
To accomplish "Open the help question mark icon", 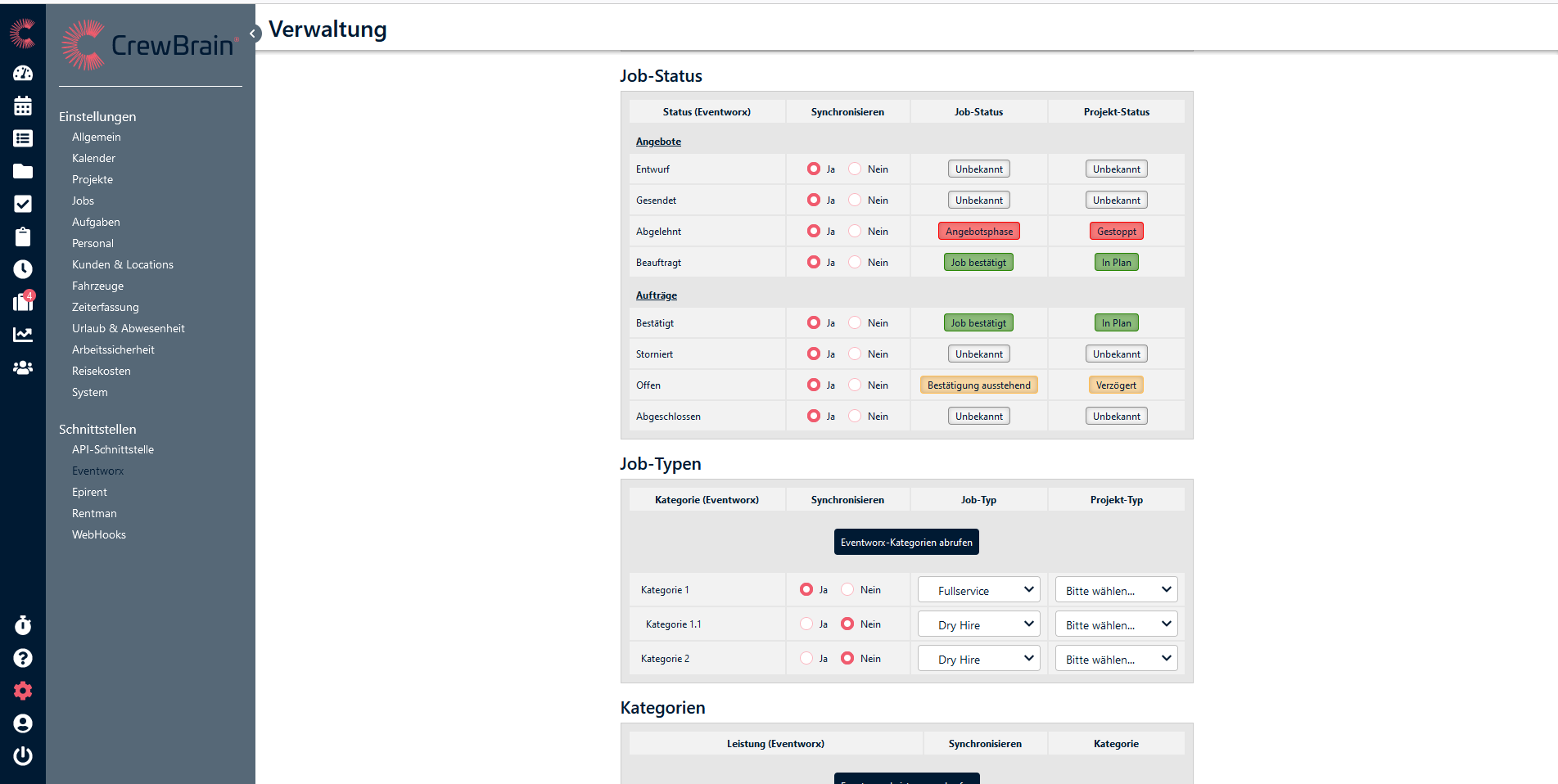I will pos(23,658).
